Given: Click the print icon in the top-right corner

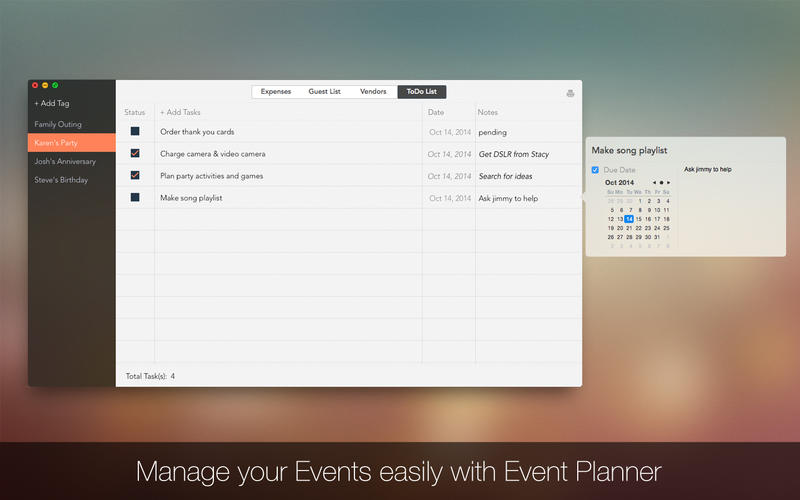Looking at the screenshot, I should 570,93.
